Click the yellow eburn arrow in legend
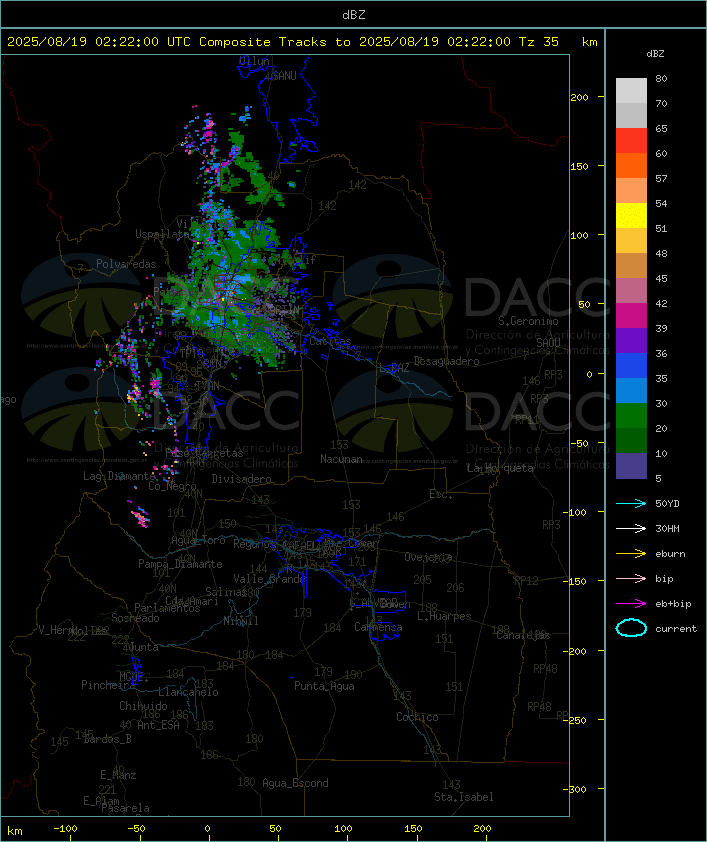Screen dimensions: 707x842 [631, 554]
